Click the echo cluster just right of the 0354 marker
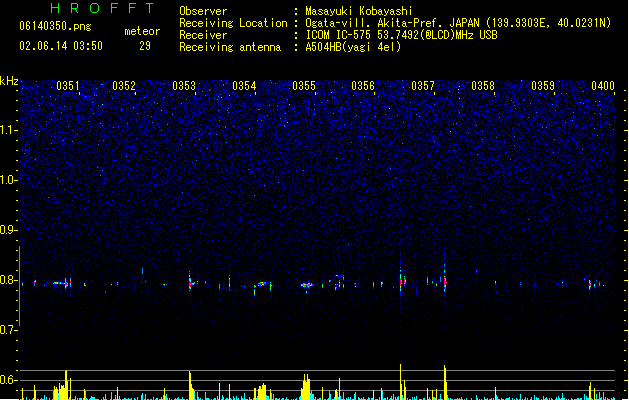 [x=262, y=284]
